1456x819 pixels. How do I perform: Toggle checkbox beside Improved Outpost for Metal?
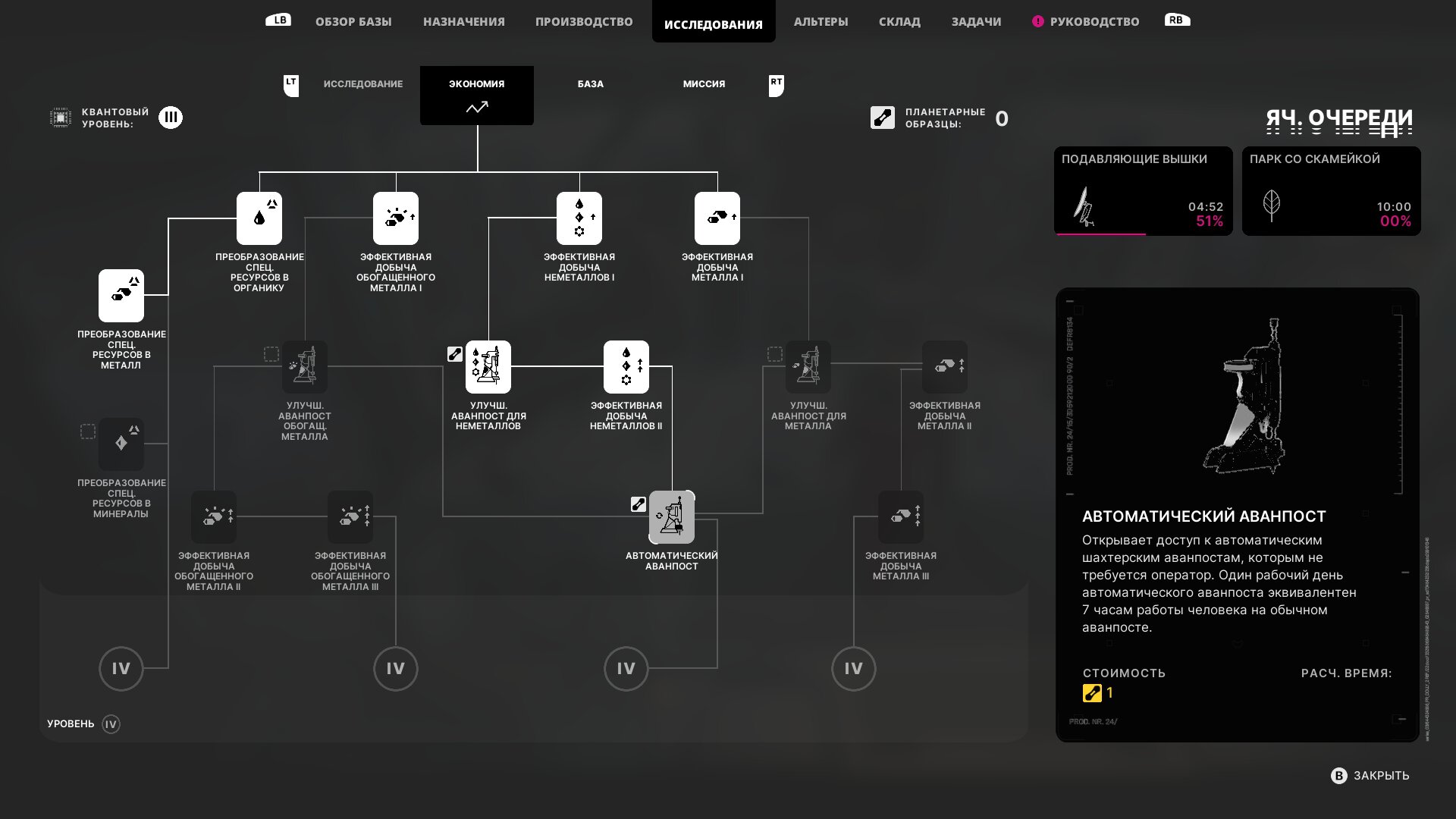(x=774, y=354)
